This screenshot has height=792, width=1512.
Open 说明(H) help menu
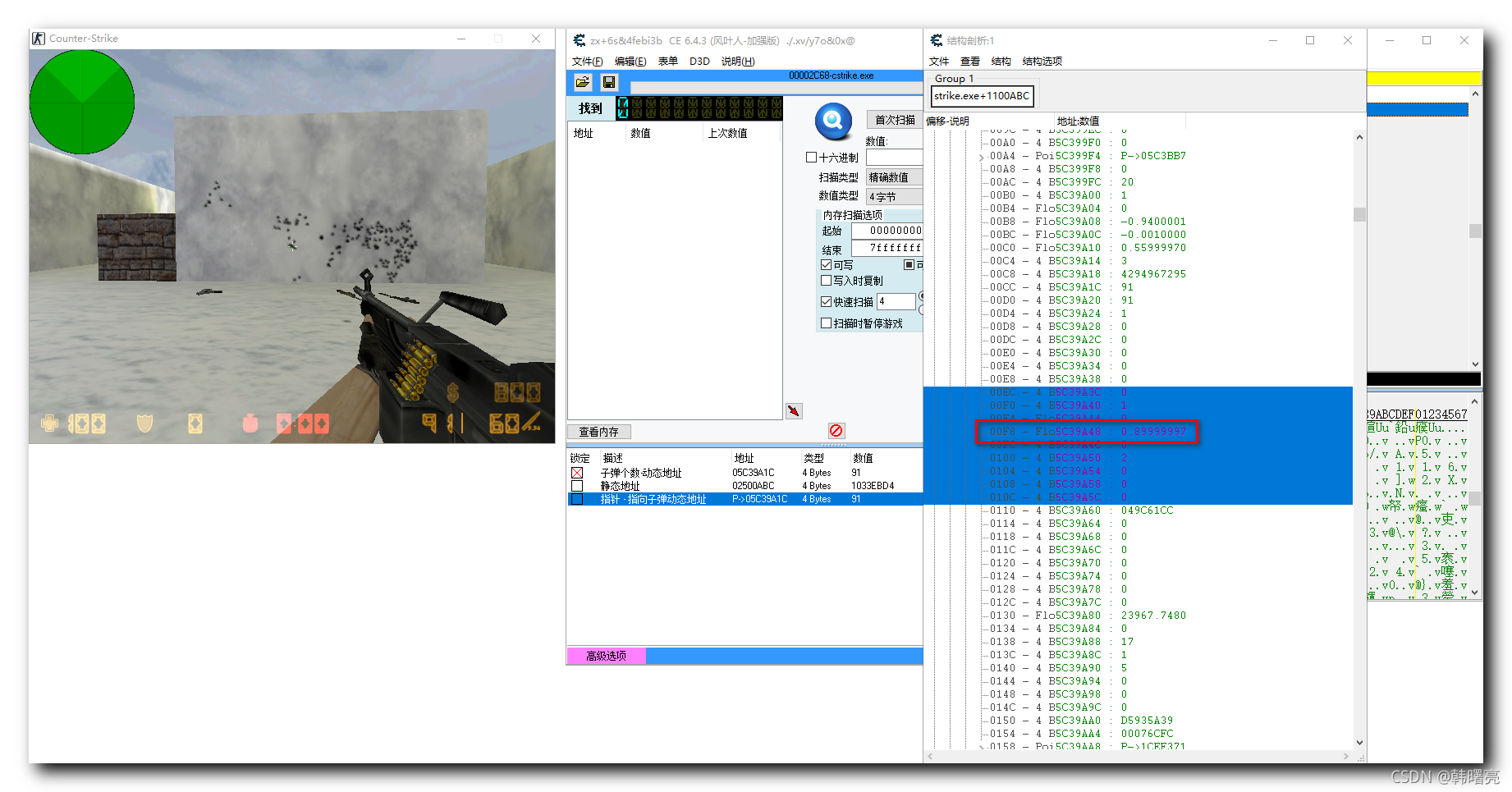[x=738, y=62]
